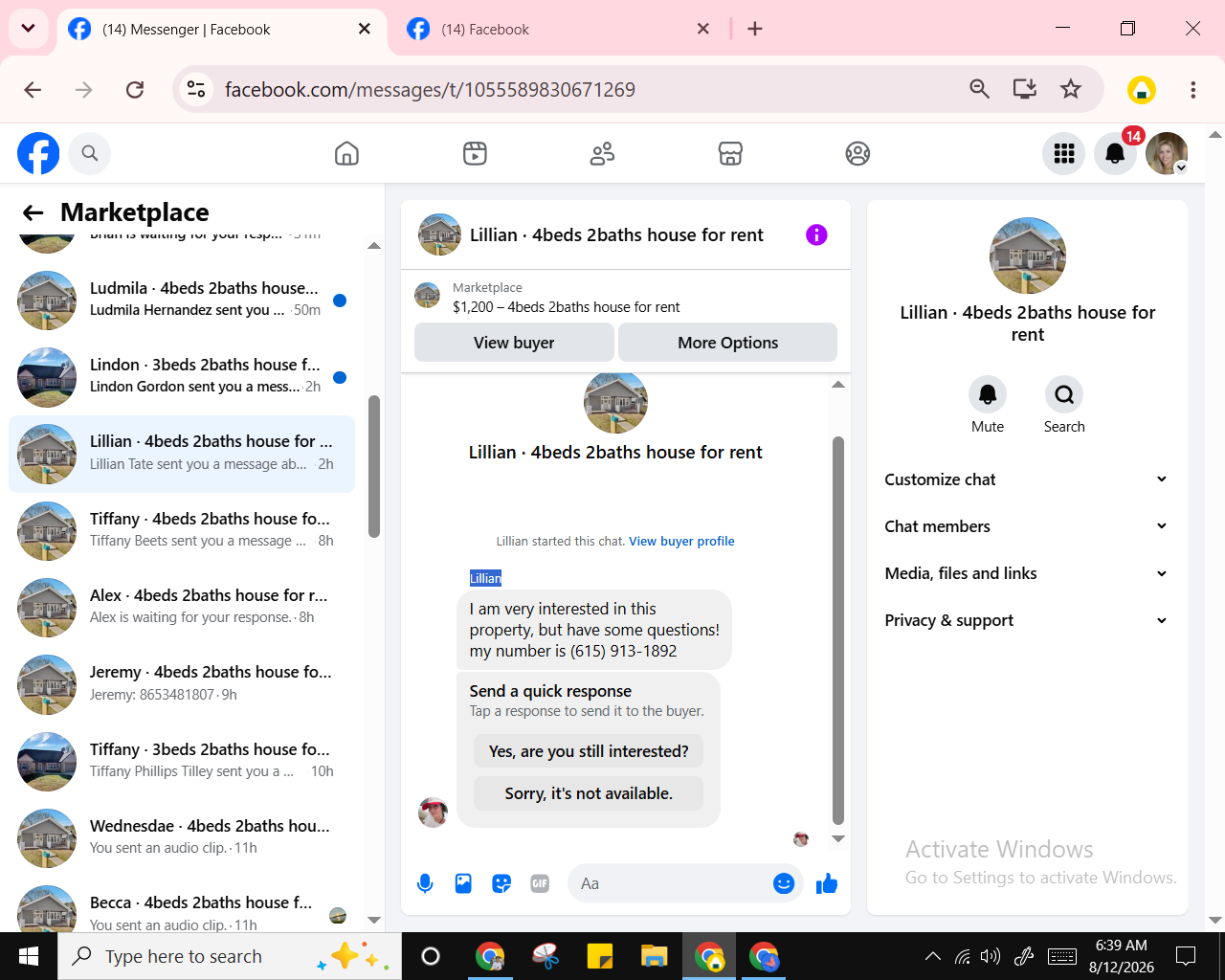Open the system tray volume icon
The height and width of the screenshot is (980, 1225).
click(x=991, y=956)
